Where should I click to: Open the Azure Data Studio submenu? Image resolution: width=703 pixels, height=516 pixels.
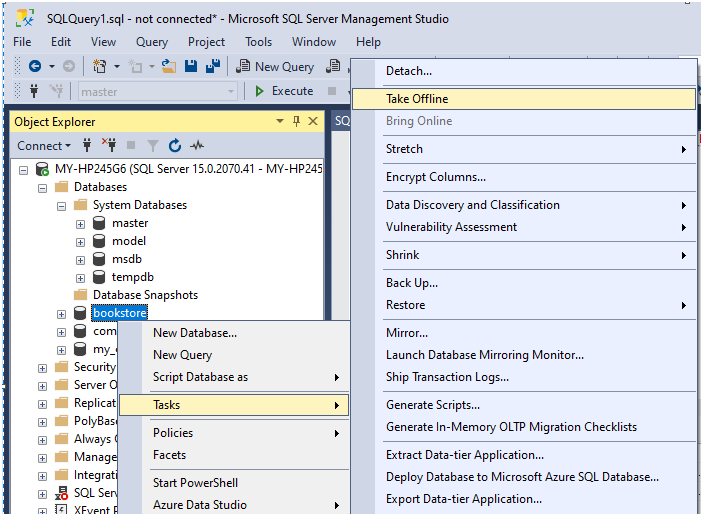click(x=234, y=505)
